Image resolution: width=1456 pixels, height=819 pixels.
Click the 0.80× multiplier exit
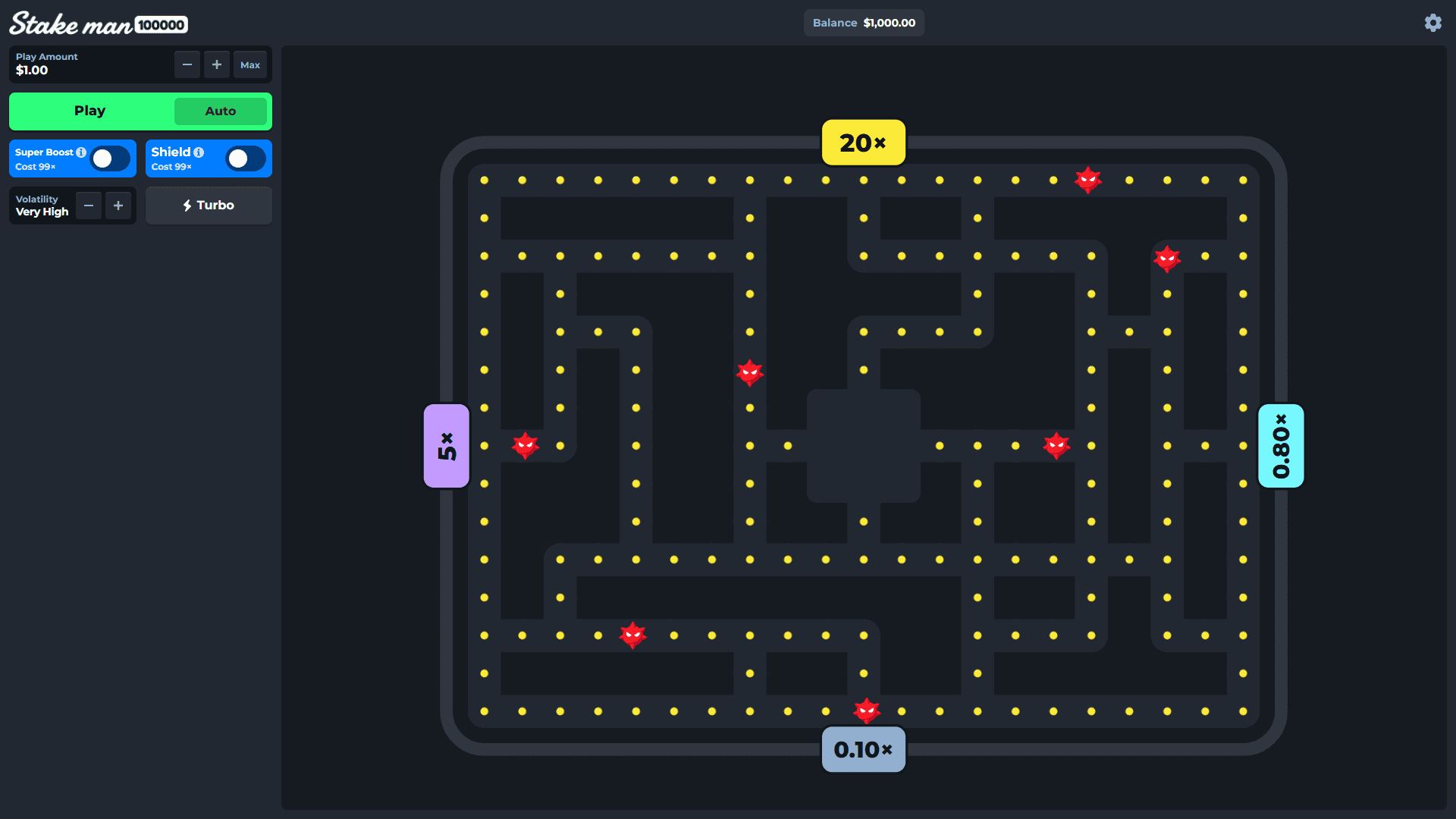pos(1281,446)
